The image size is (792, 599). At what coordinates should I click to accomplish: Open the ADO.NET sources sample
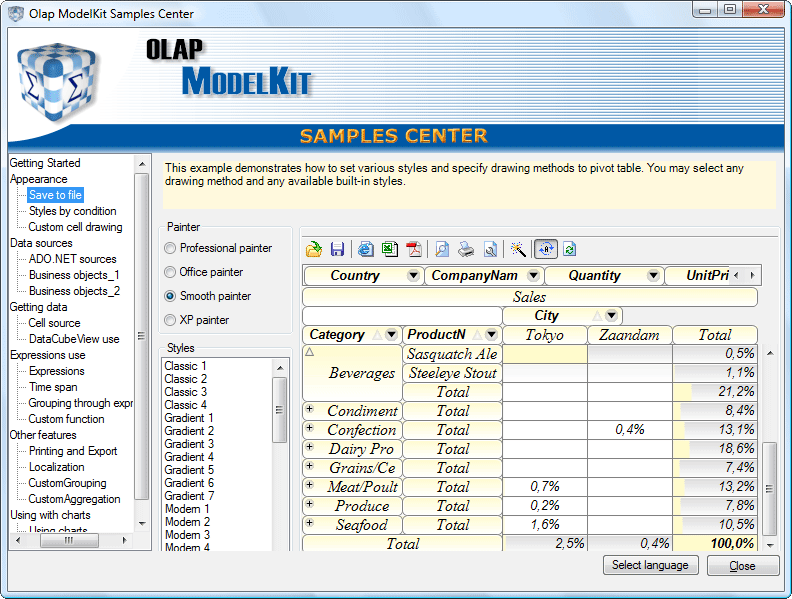click(72, 259)
